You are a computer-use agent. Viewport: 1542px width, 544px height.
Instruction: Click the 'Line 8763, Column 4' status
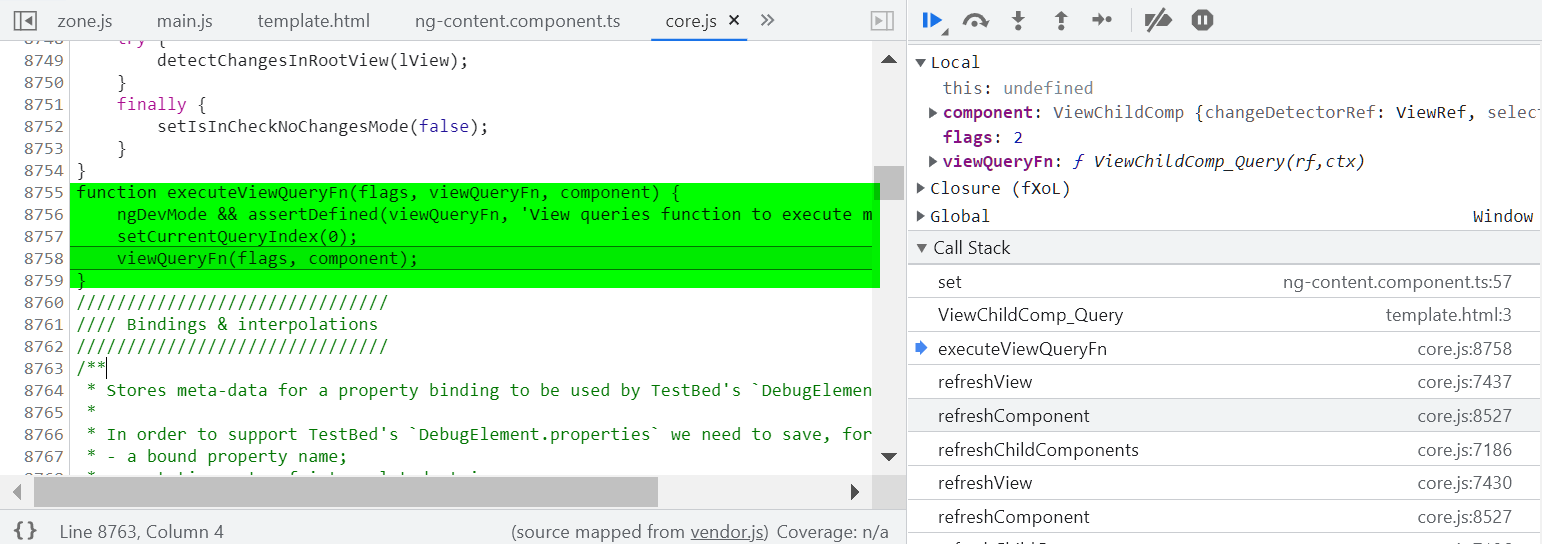pyautogui.click(x=141, y=532)
